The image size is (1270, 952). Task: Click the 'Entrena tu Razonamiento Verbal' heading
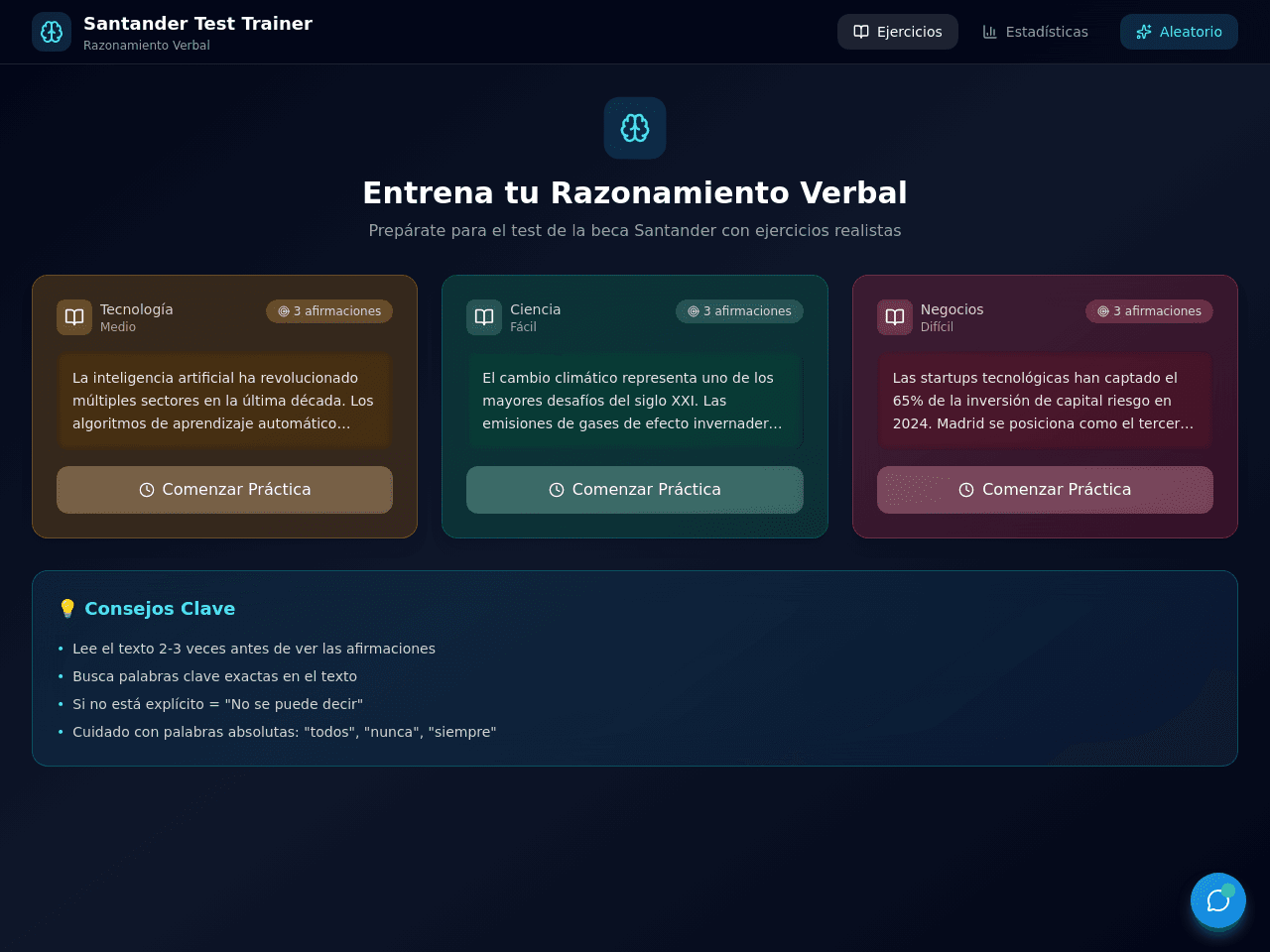[635, 192]
